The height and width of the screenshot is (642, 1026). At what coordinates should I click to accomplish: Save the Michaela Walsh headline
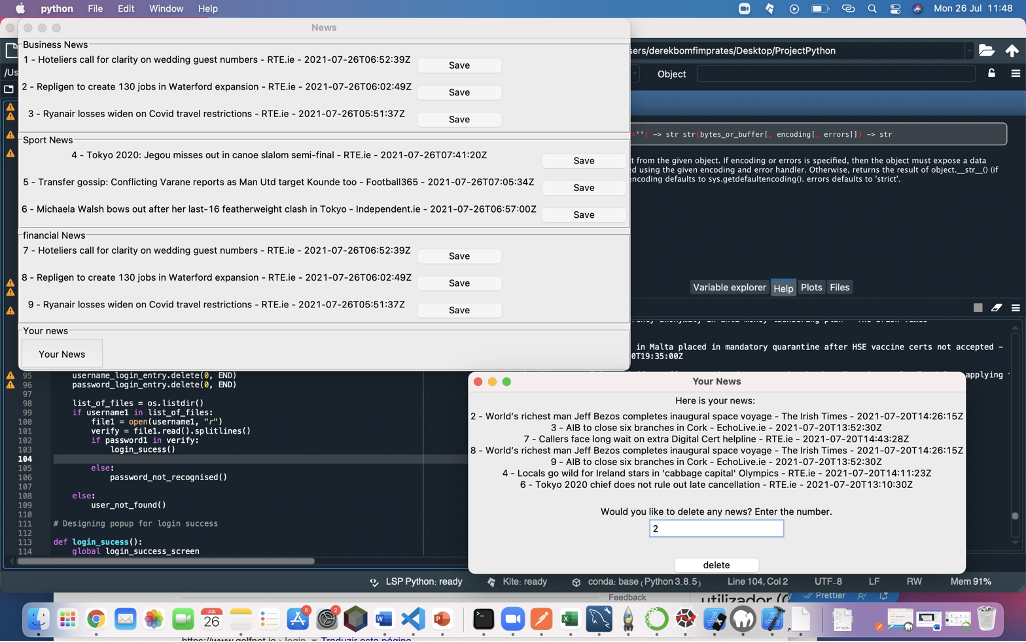(x=584, y=215)
